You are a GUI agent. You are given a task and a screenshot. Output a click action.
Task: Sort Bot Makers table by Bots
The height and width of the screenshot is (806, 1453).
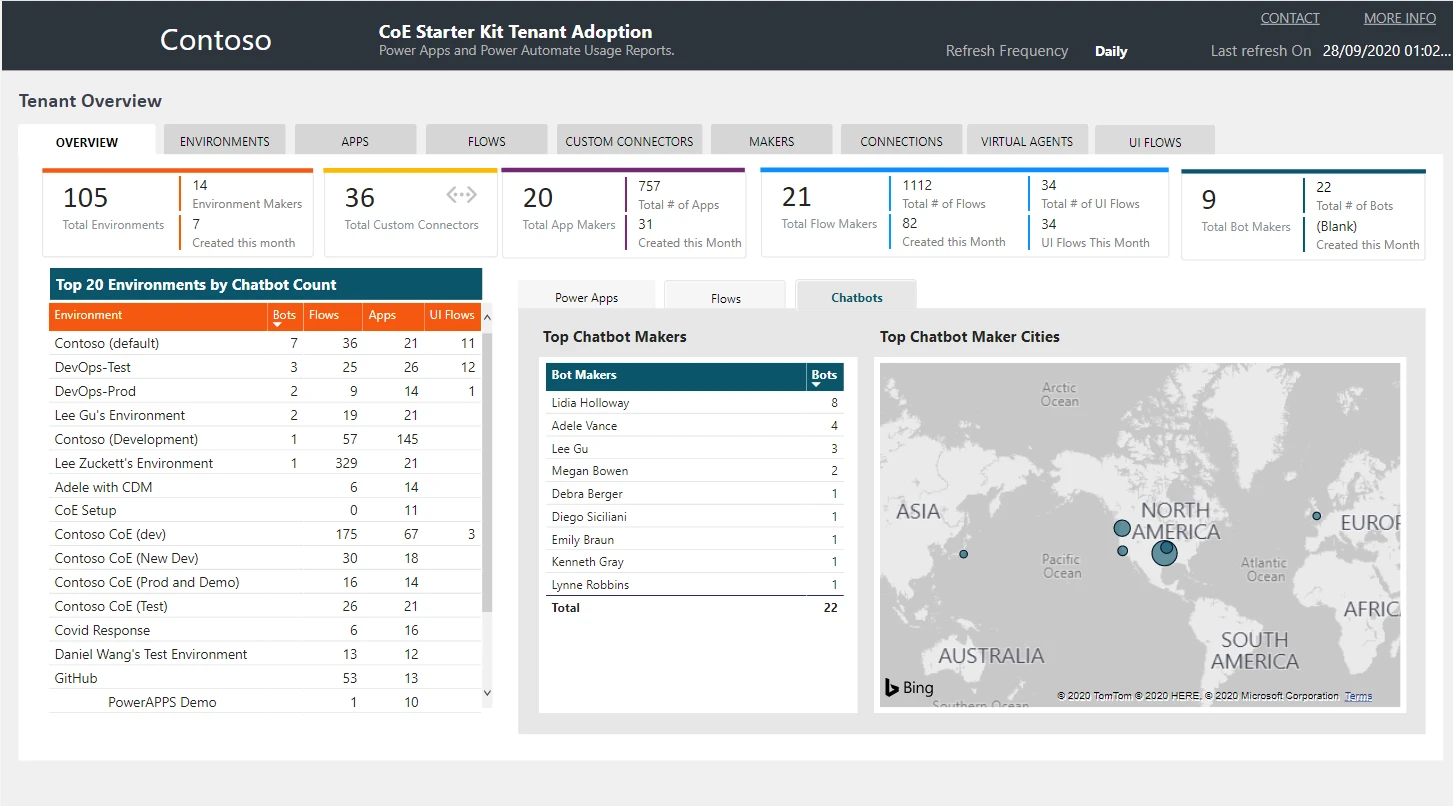pyautogui.click(x=824, y=376)
